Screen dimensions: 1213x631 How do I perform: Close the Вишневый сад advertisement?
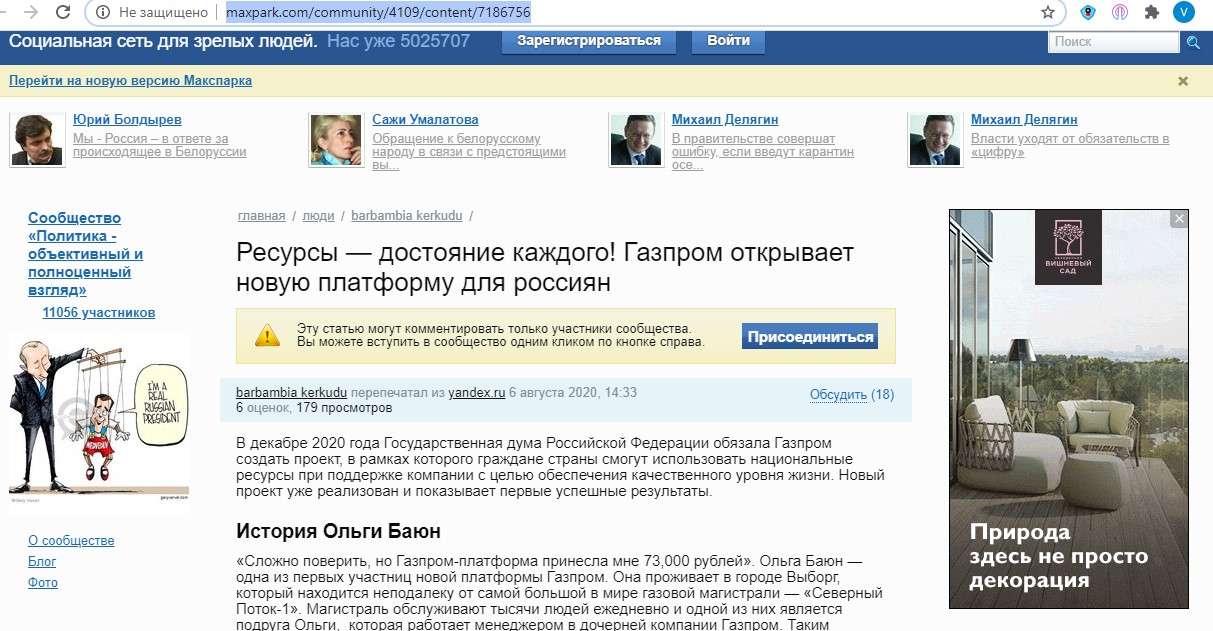click(1179, 219)
